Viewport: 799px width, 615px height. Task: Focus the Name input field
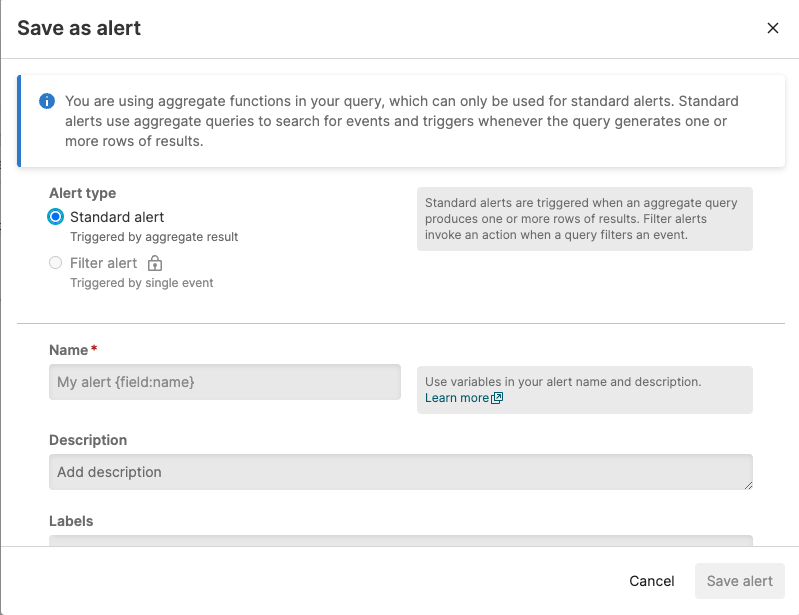click(x=224, y=382)
